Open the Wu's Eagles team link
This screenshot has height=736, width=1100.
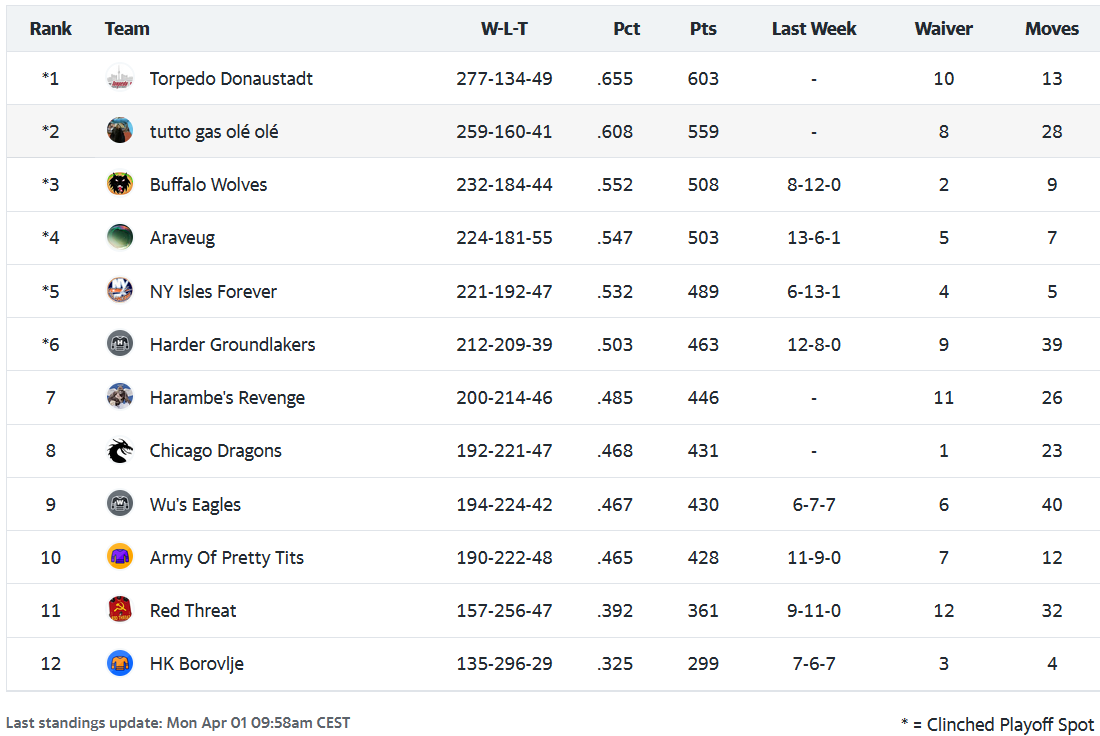pos(195,504)
